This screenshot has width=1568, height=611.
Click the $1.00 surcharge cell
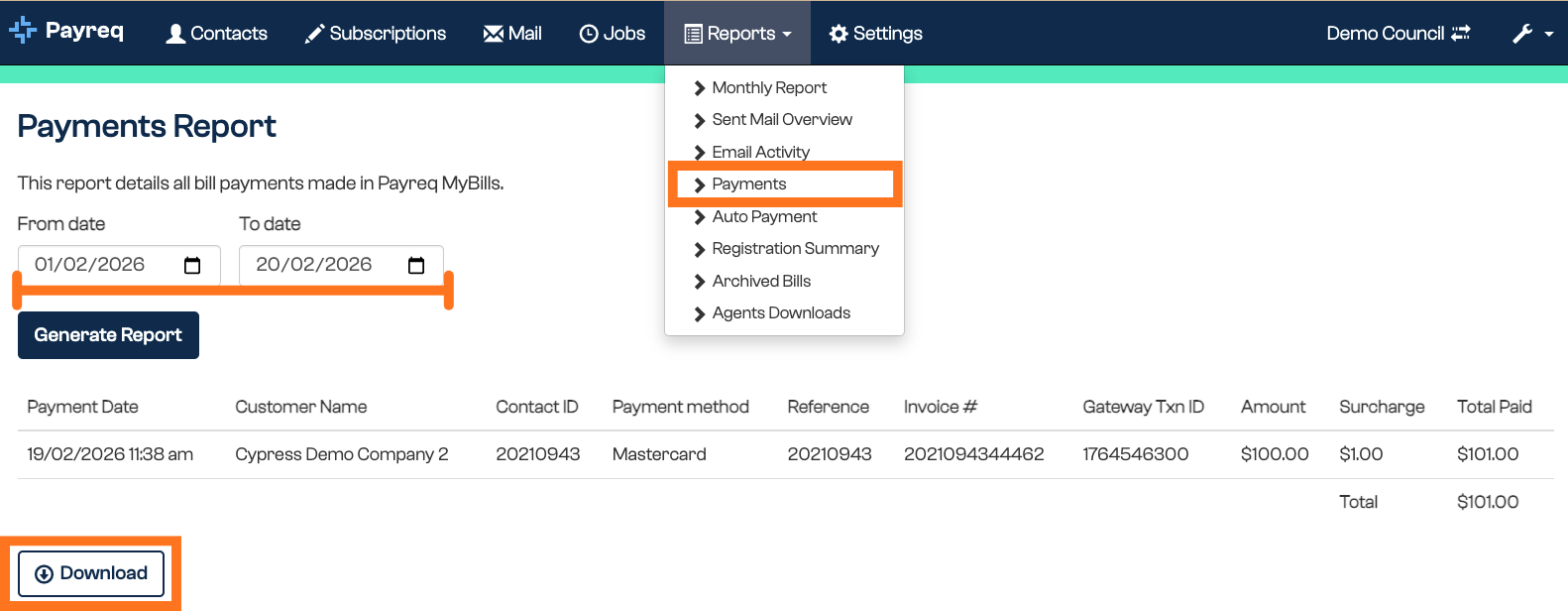click(1361, 454)
